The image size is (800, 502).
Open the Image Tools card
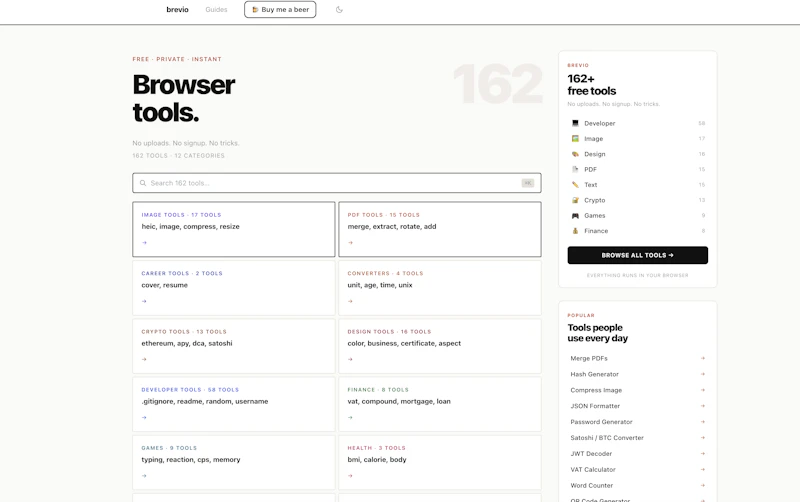(234, 229)
